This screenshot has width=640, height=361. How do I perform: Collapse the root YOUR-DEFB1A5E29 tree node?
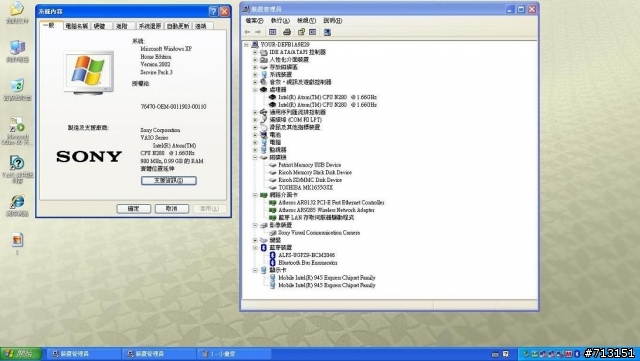(x=247, y=45)
